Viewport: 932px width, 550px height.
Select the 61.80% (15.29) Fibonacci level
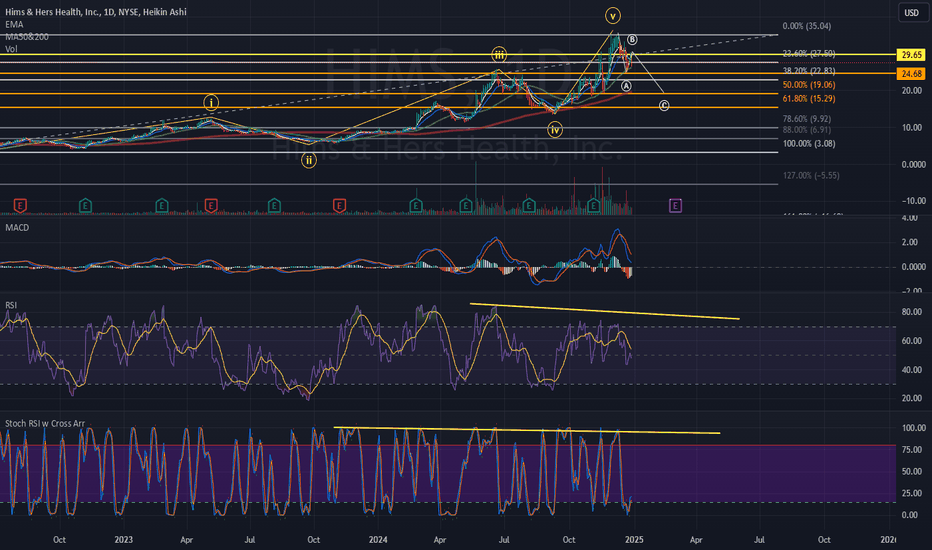pos(809,99)
